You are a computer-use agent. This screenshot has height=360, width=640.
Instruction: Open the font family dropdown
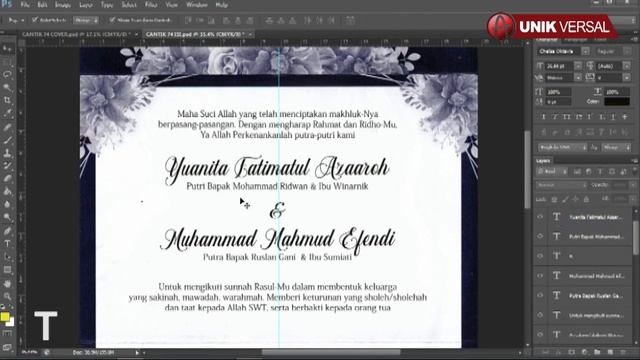coord(585,51)
